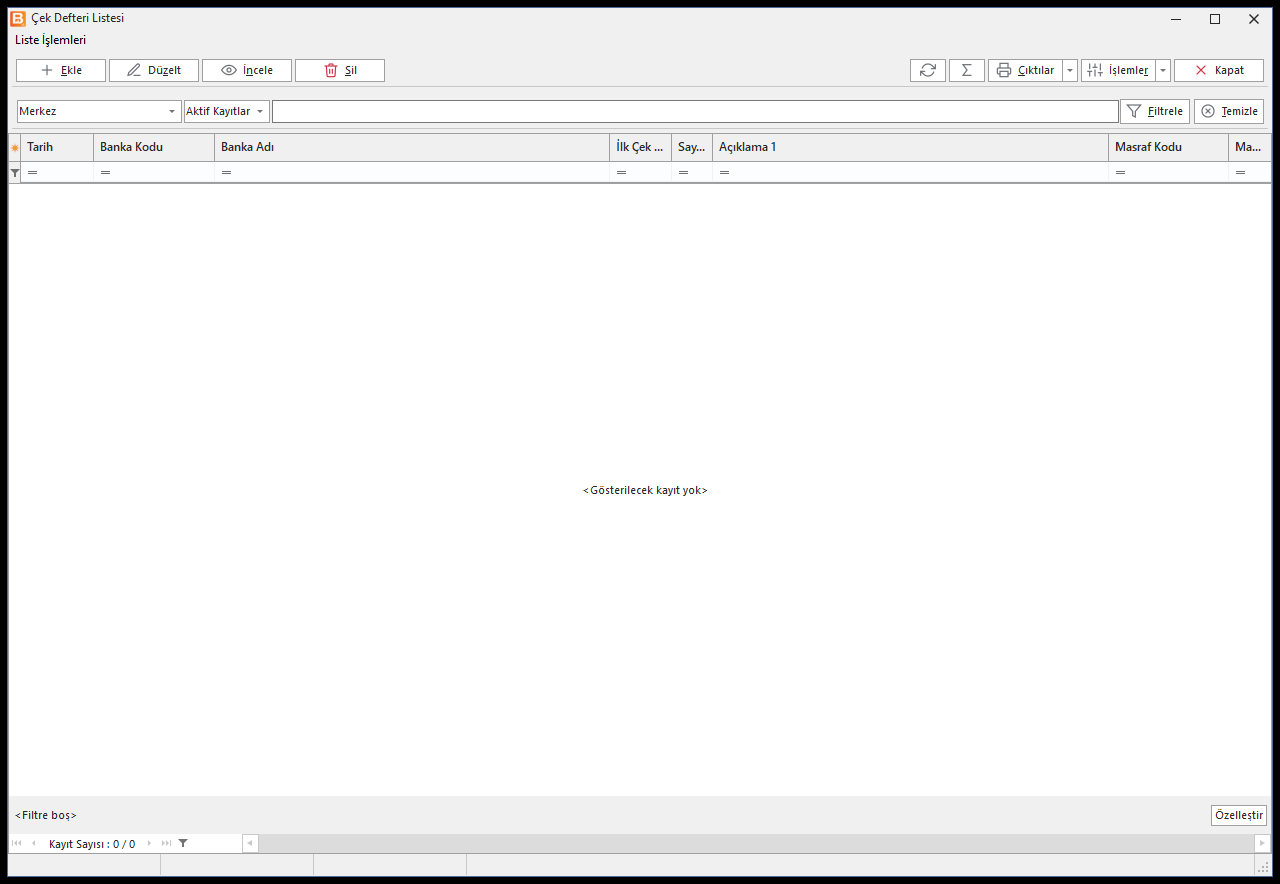
Task: Click the Kayıt Sayısı record count text
Action: 92,844
